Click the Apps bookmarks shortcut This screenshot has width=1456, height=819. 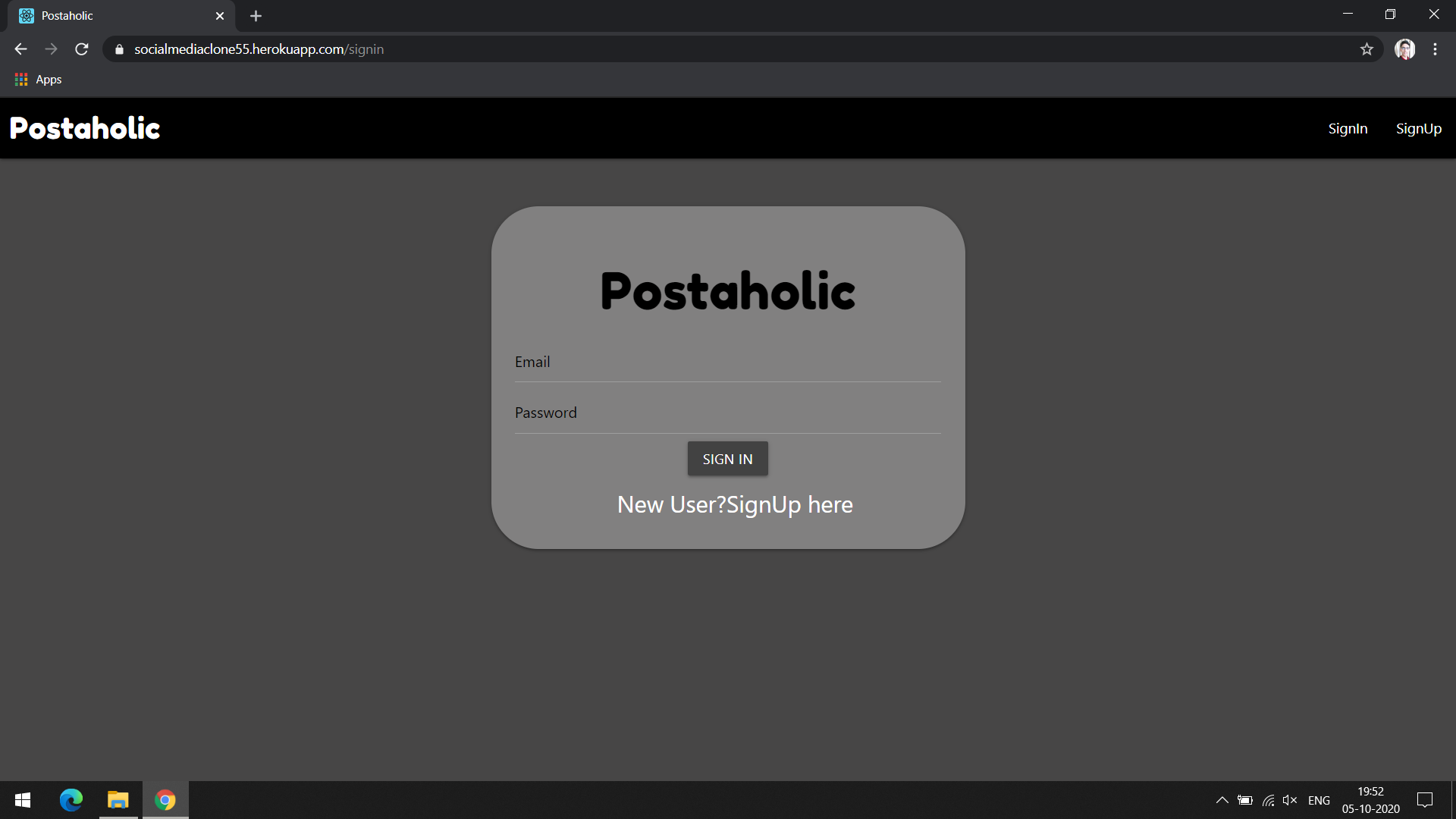39,80
